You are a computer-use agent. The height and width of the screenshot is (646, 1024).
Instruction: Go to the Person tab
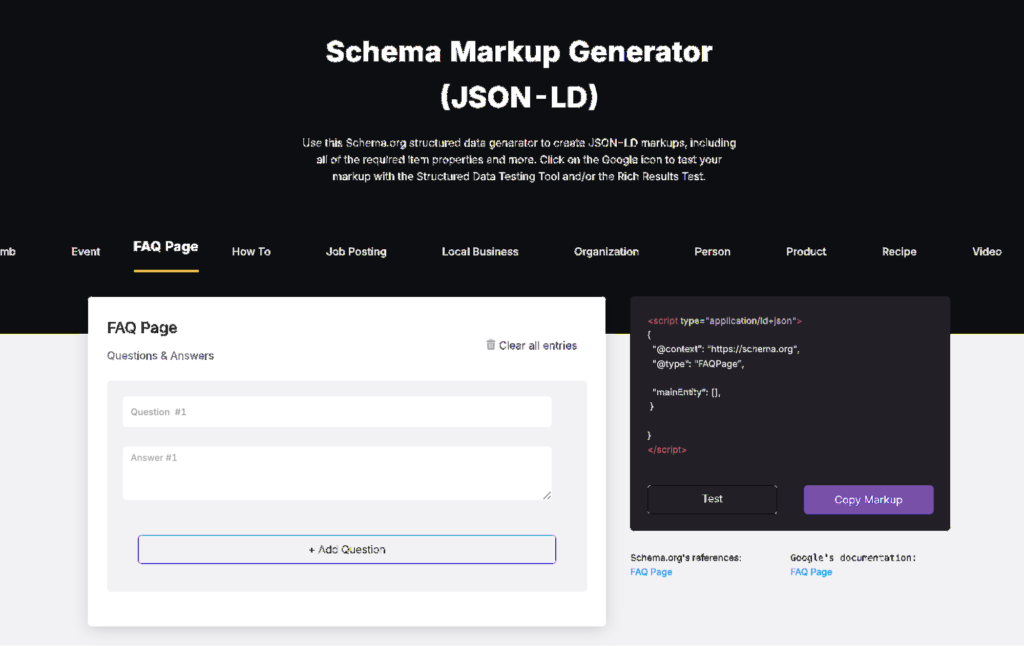click(712, 251)
